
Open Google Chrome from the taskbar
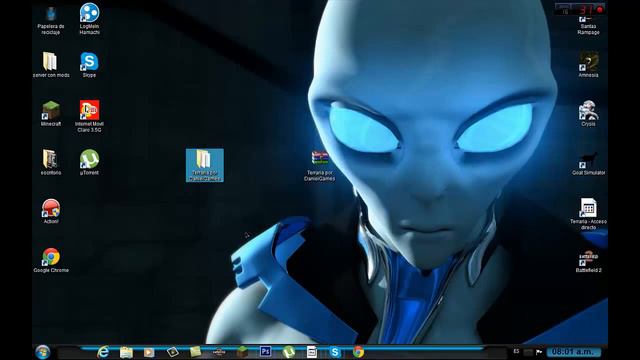(x=358, y=352)
